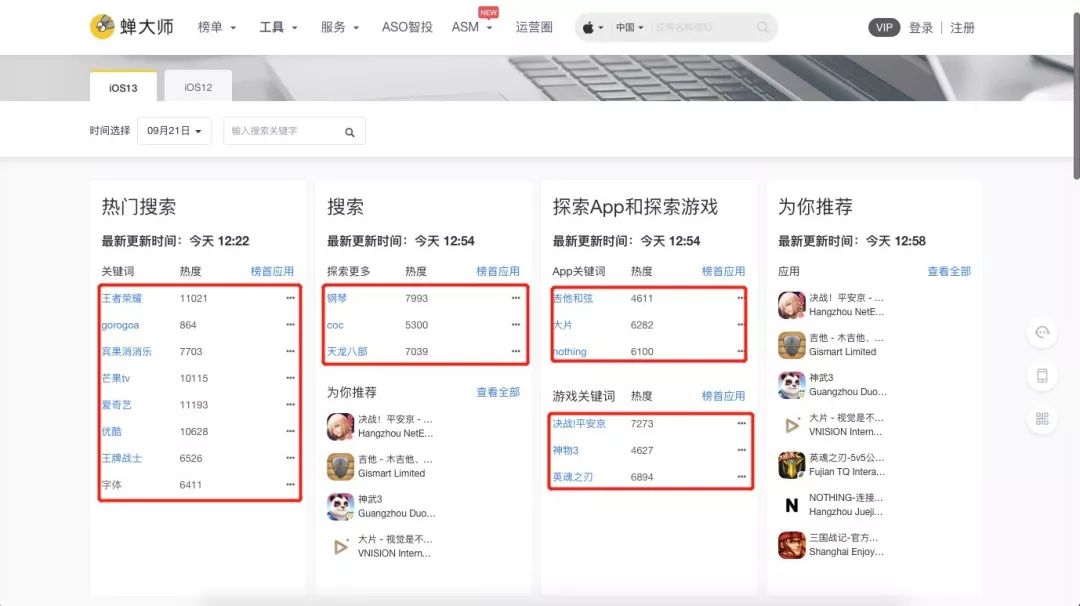Expand the 工具 menu

[x=278, y=28]
